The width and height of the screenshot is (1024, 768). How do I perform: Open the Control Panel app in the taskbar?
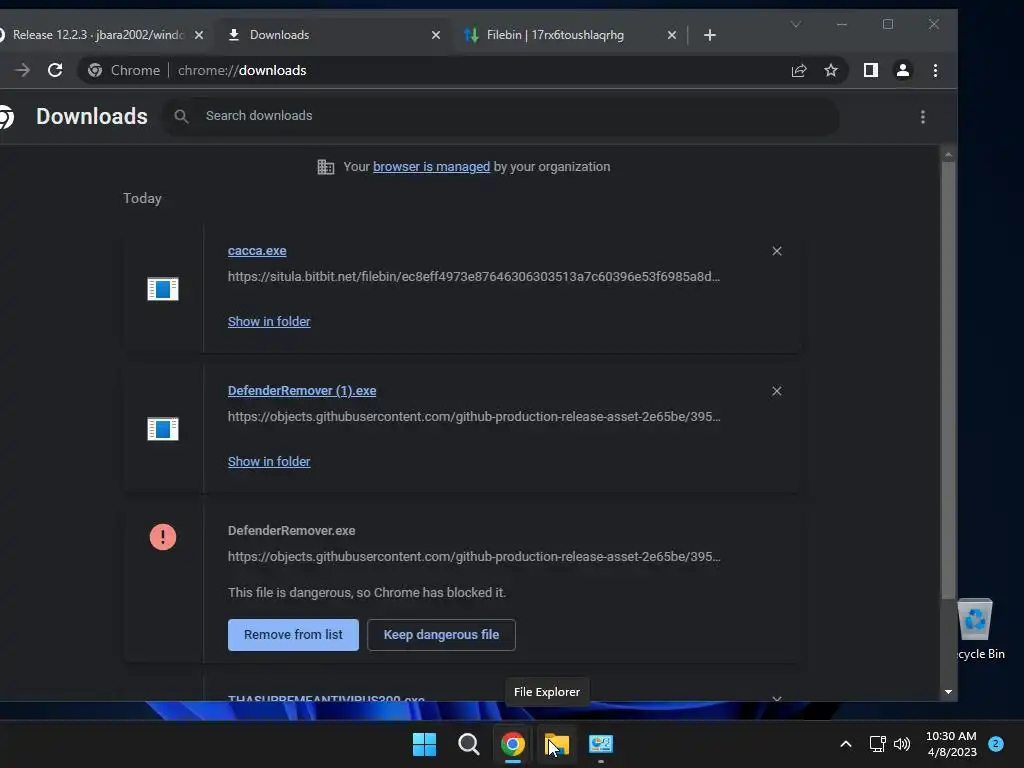601,744
